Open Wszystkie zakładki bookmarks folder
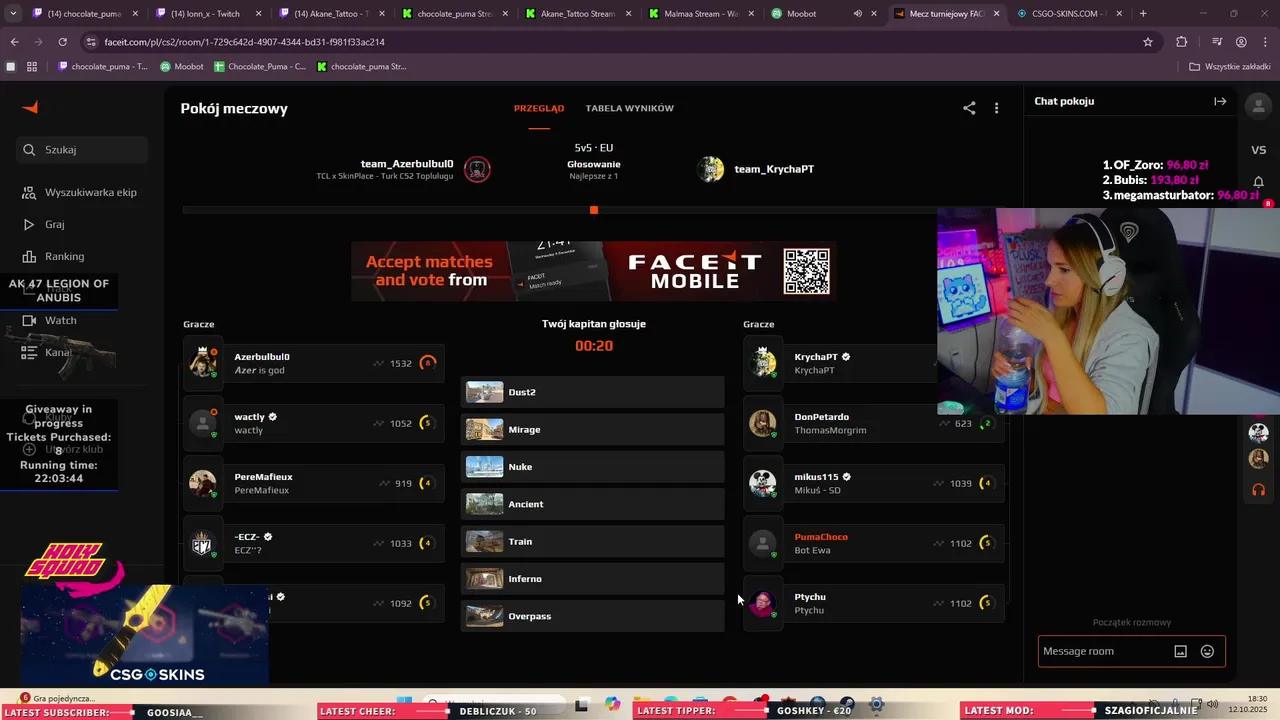The width and height of the screenshot is (1280, 720). (x=1229, y=67)
